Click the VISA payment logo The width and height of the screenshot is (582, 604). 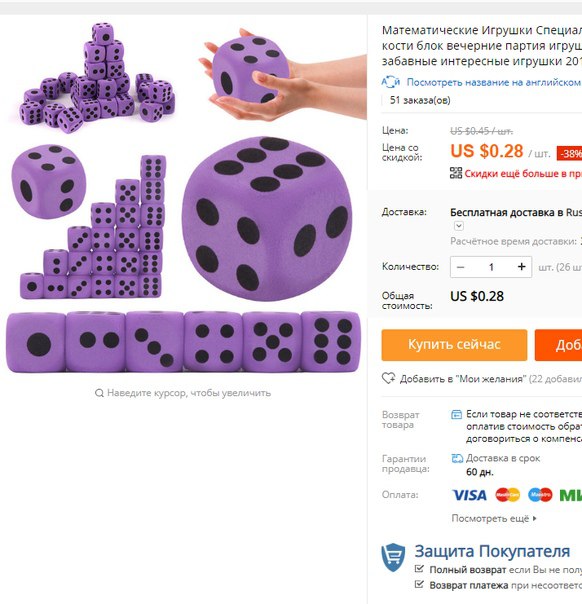[x=469, y=495]
